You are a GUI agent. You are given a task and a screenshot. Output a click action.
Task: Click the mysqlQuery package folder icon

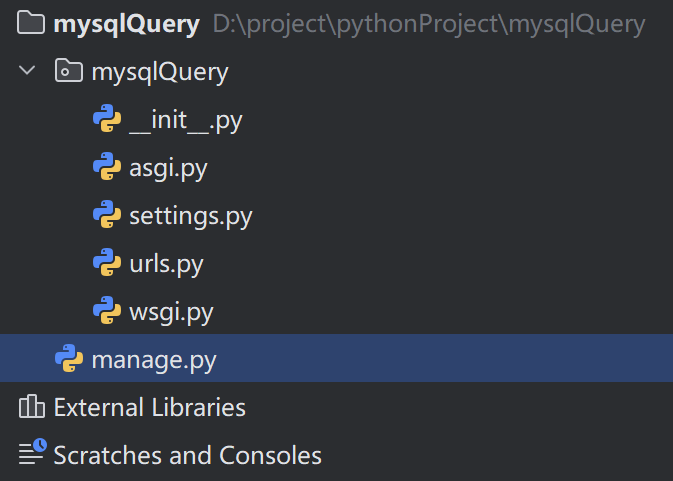pos(69,72)
